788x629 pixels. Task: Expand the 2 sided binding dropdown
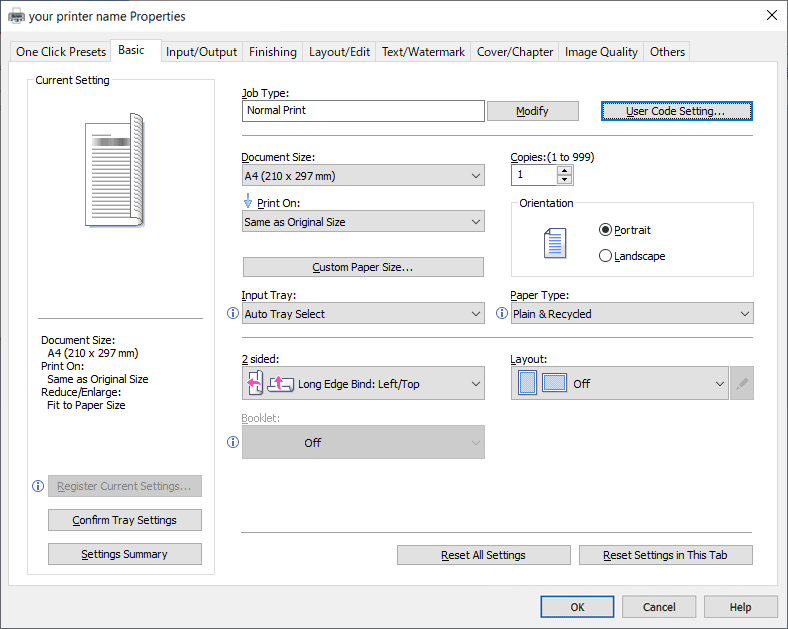click(363, 383)
